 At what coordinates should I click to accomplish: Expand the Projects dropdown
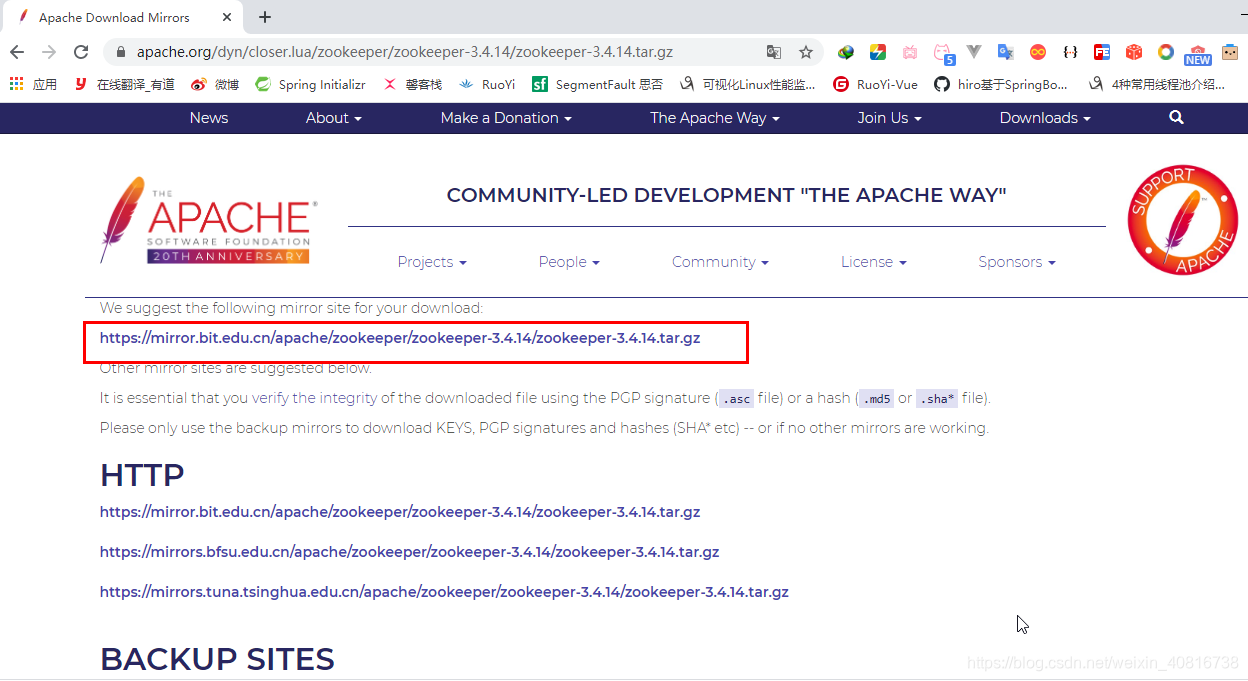point(432,262)
